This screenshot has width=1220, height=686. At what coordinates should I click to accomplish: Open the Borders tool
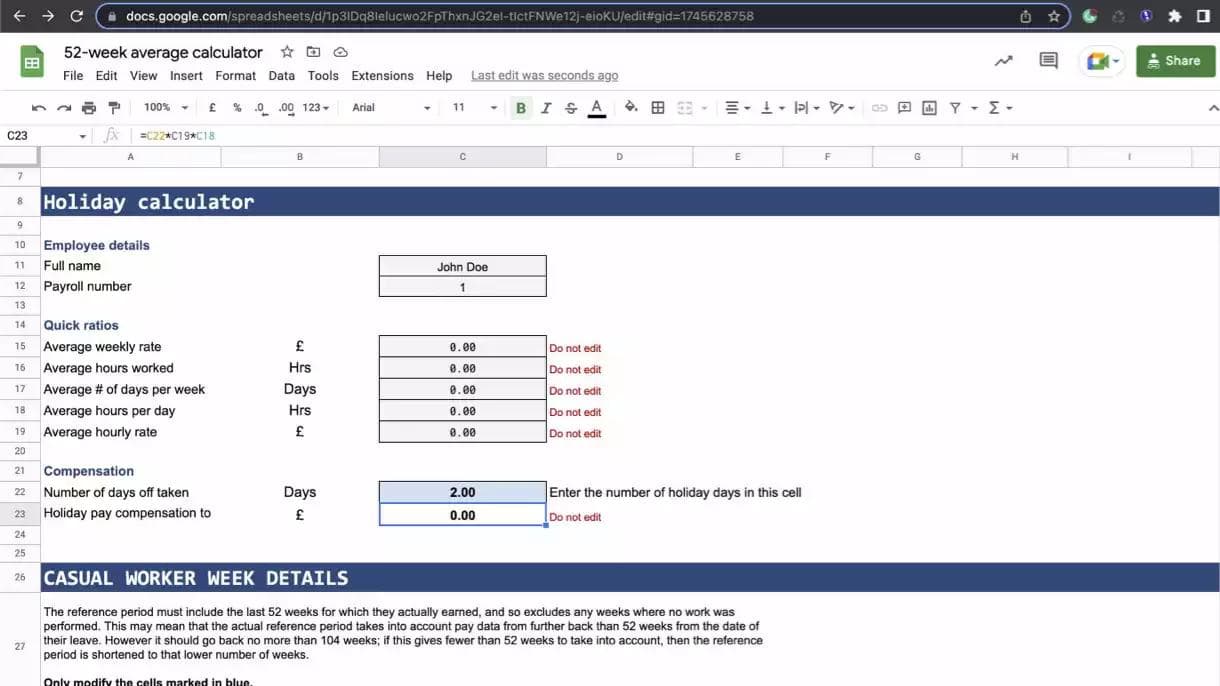pos(658,108)
